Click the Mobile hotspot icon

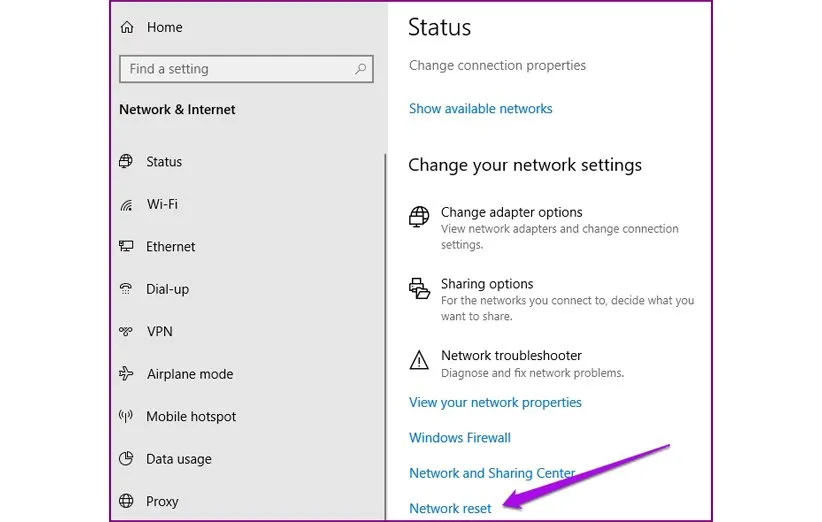[126, 416]
